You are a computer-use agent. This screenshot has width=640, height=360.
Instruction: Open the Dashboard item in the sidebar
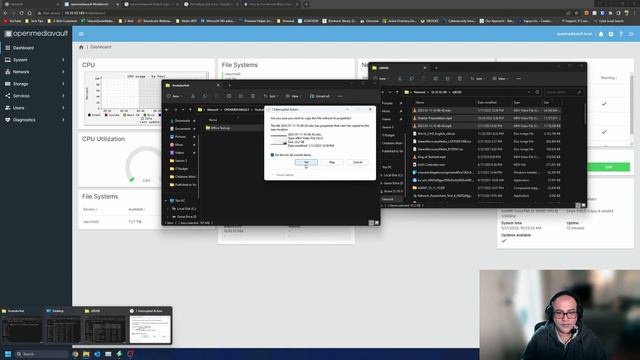36,48
